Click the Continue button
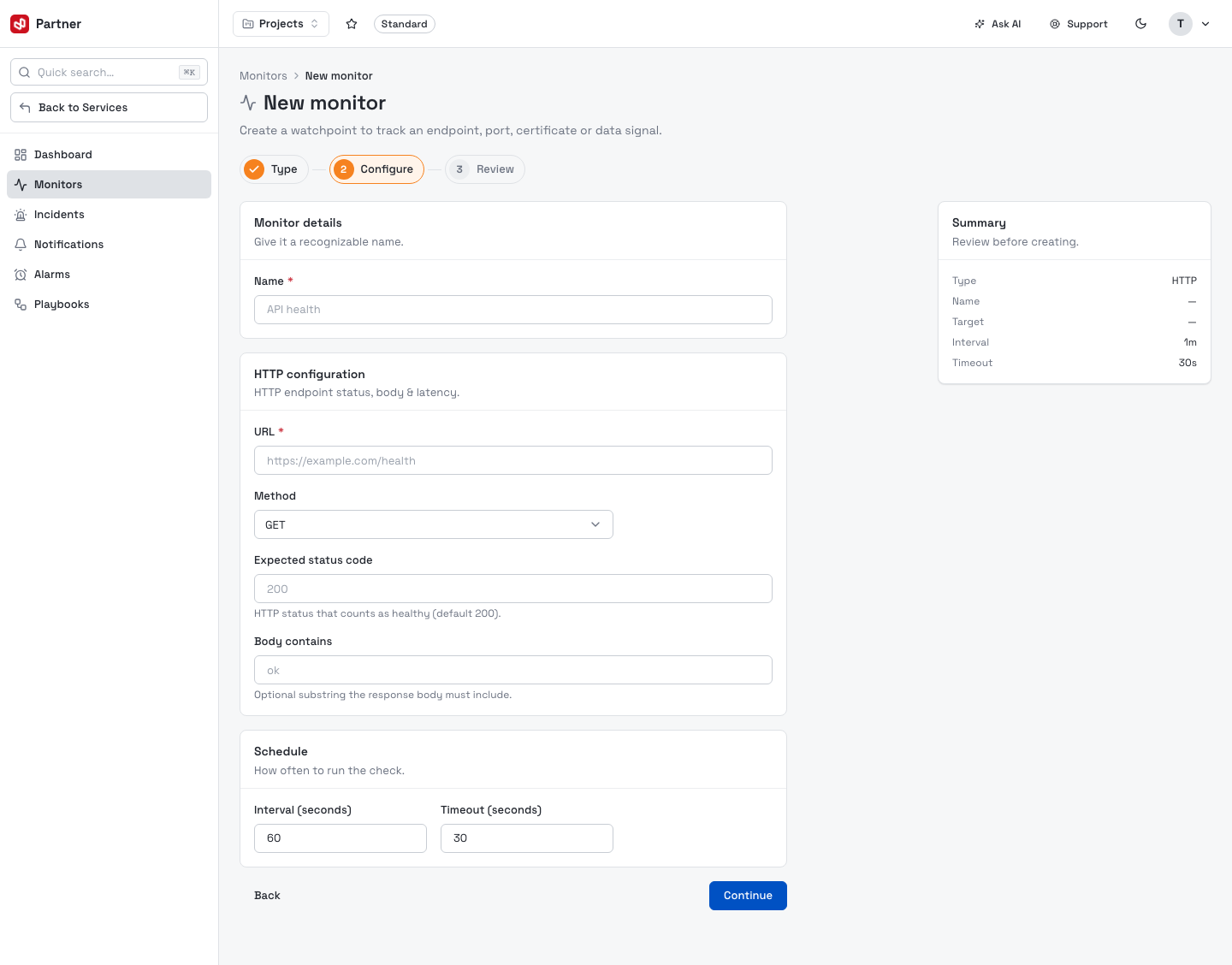The width and height of the screenshot is (1232, 965). [748, 896]
